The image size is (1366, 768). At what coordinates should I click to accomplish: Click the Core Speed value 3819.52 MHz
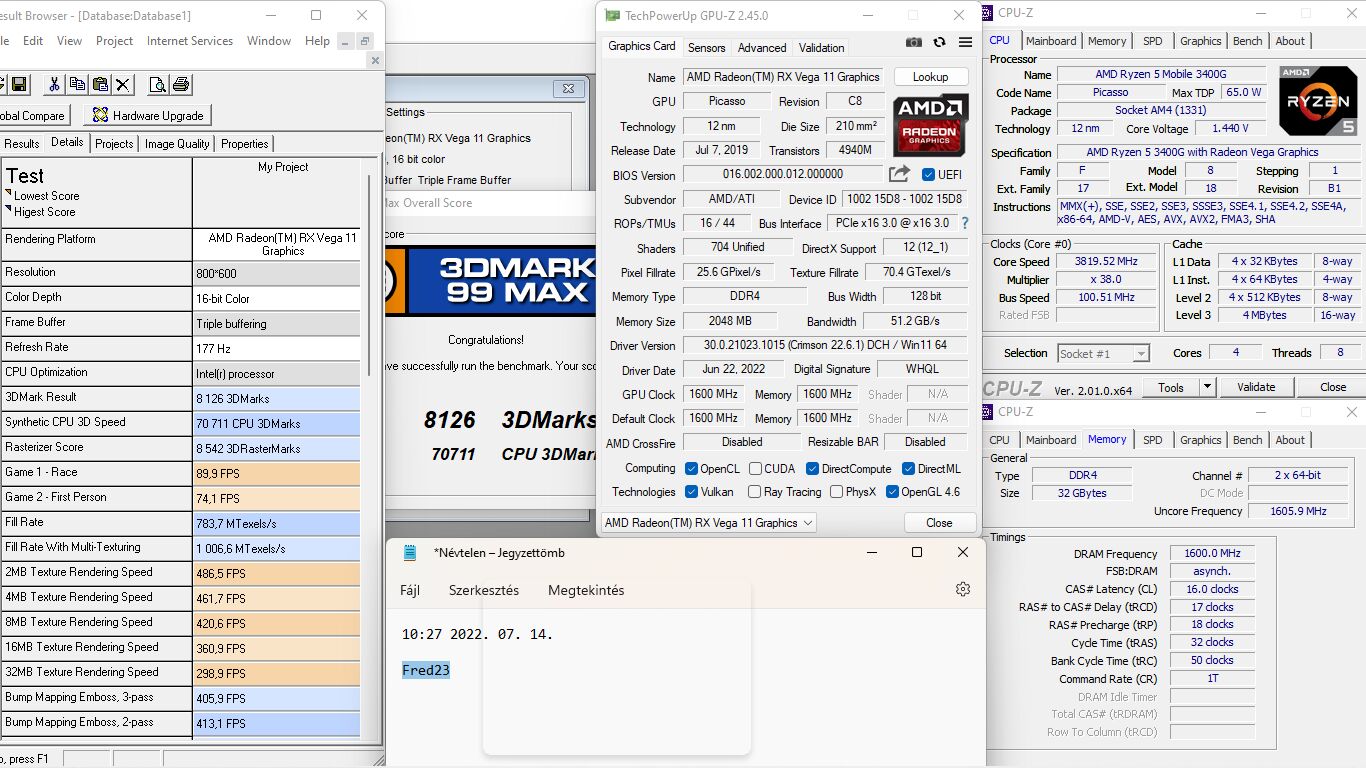pos(1105,262)
